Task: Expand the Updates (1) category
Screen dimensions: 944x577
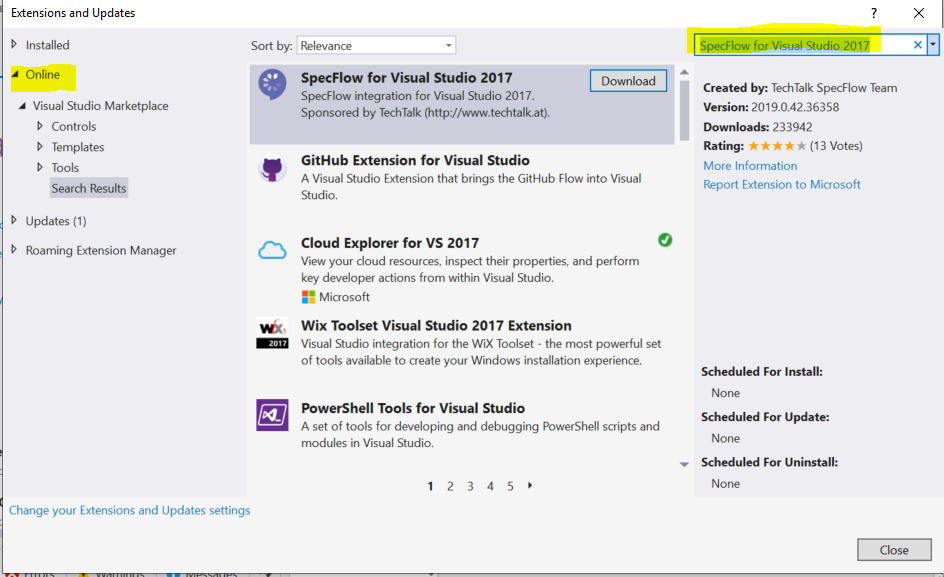Action: [x=14, y=221]
